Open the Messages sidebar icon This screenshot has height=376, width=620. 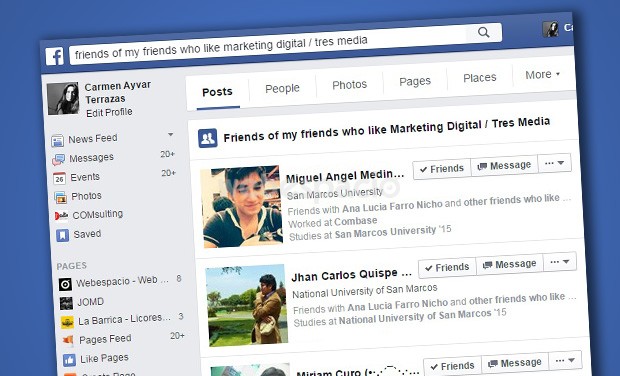[58, 159]
